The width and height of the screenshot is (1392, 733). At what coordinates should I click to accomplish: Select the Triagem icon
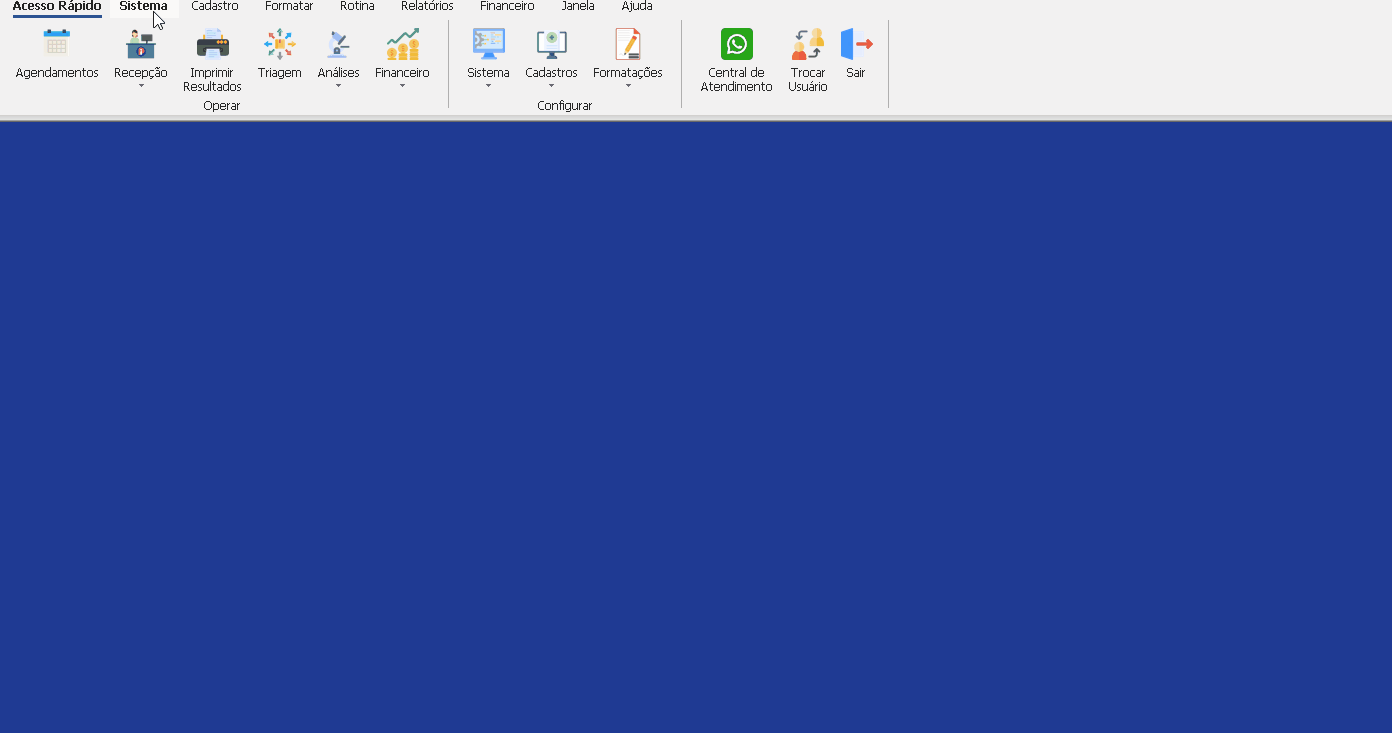(x=279, y=44)
